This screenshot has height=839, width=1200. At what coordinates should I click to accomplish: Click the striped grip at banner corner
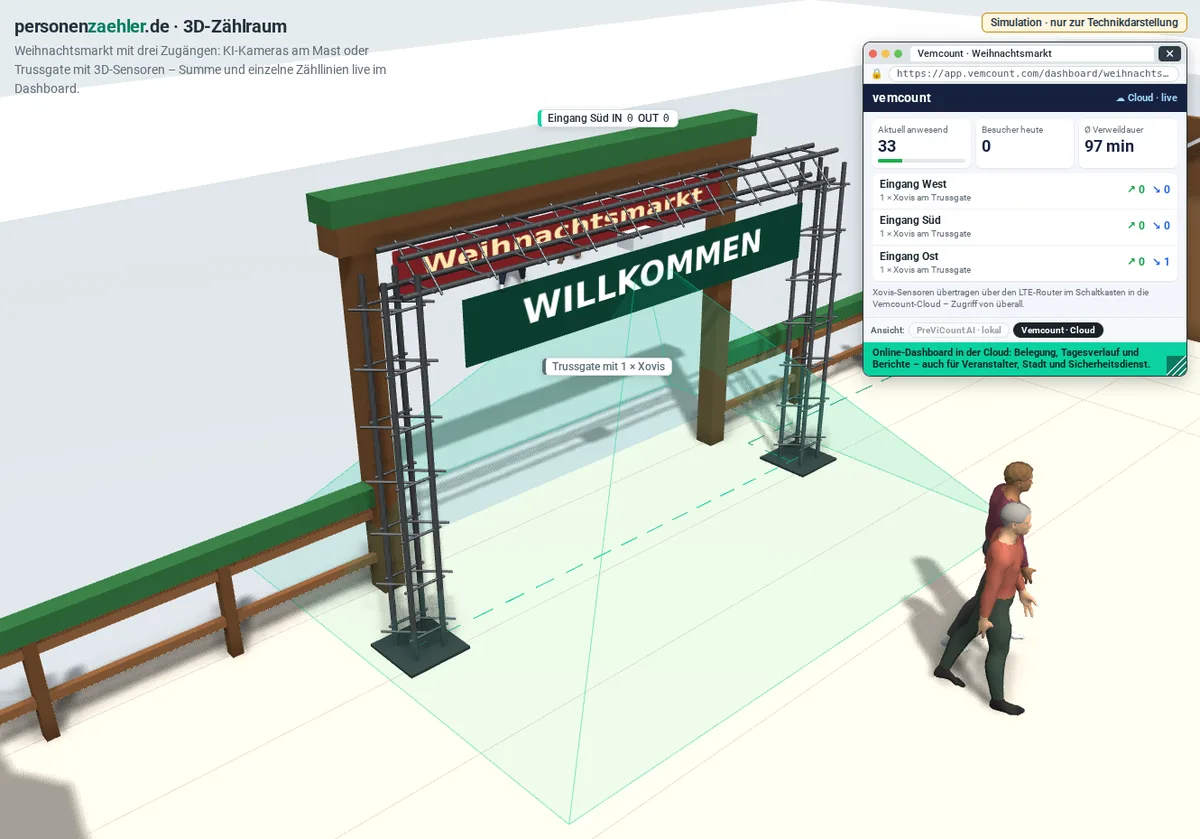[x=1176, y=364]
